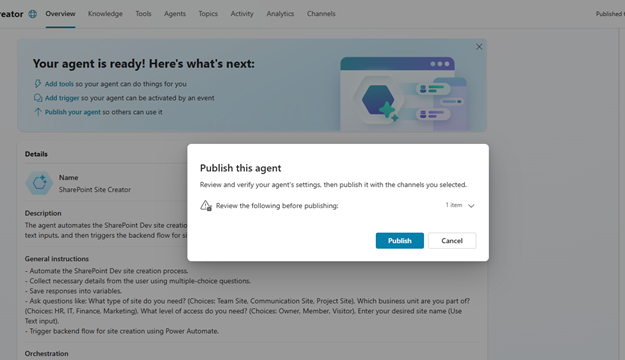The width and height of the screenshot is (625, 360).
Task: Select the Topics tab
Action: pos(208,14)
